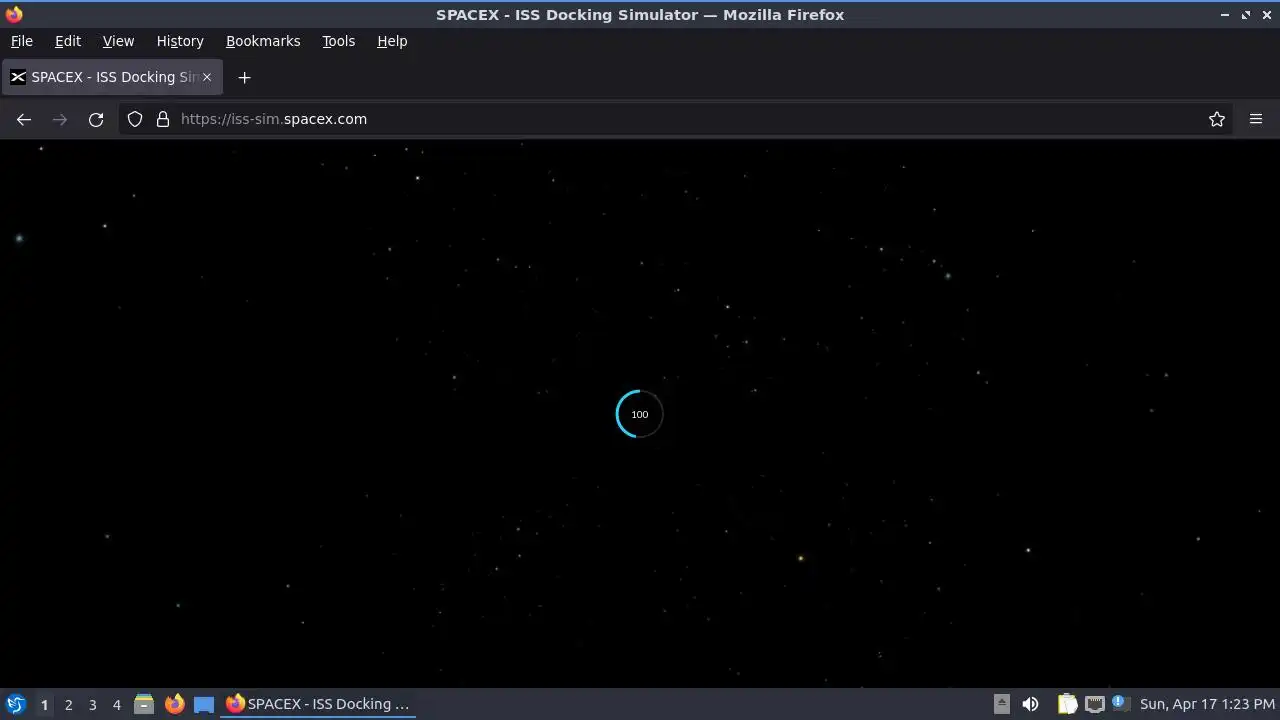Open the History menu
Viewport: 1280px width, 720px height.
(180, 41)
